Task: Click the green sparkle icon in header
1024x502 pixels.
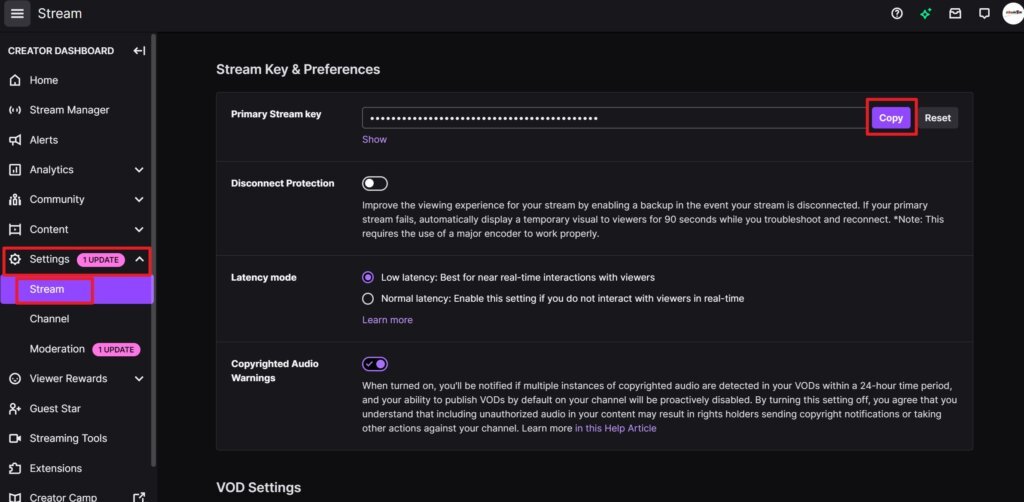Action: coord(926,14)
